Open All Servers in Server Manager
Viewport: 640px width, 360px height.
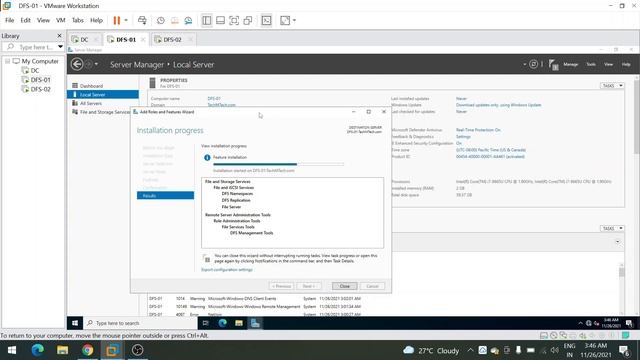click(91, 103)
